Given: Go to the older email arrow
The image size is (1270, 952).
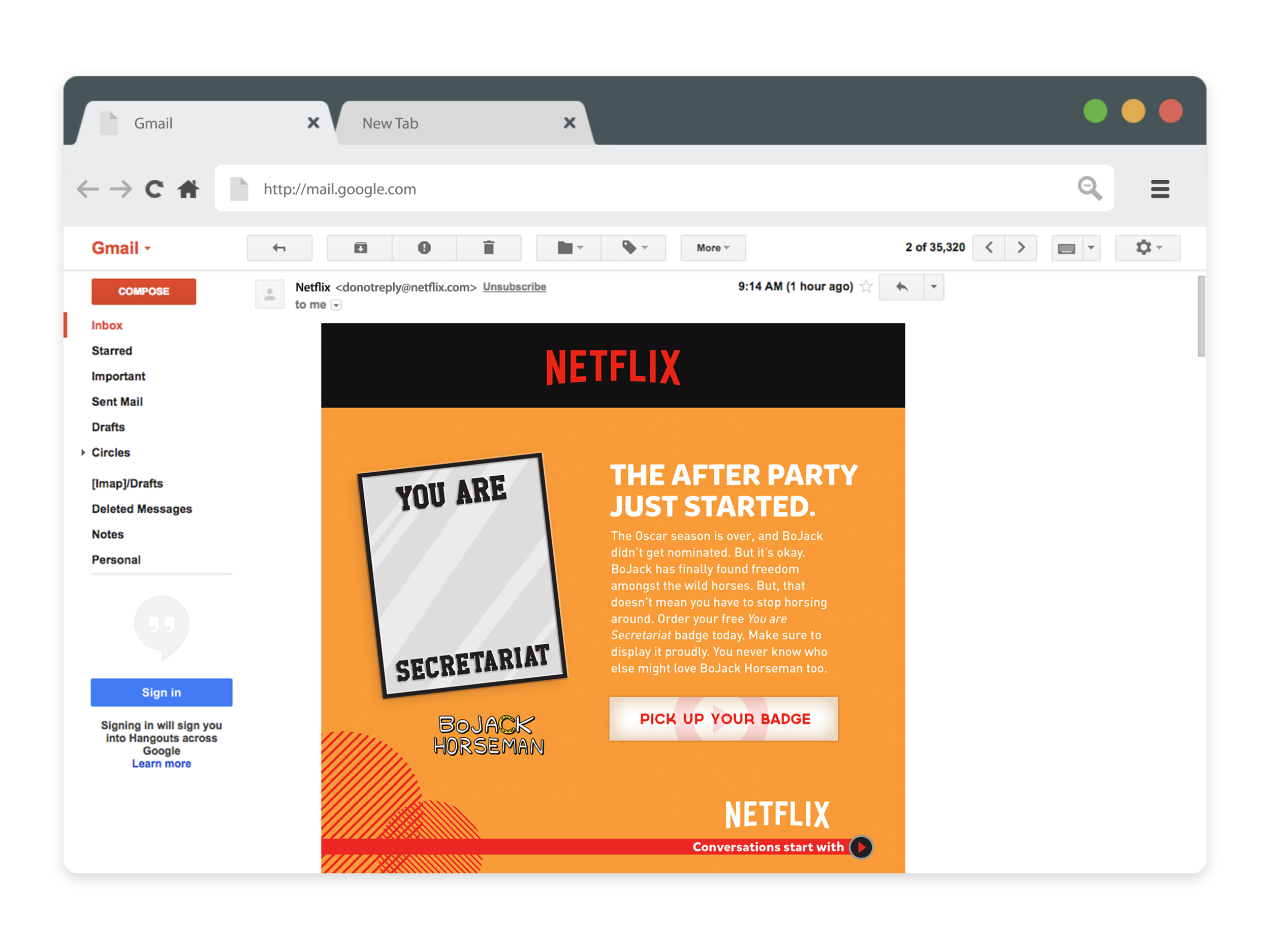Looking at the screenshot, I should [x=1021, y=248].
